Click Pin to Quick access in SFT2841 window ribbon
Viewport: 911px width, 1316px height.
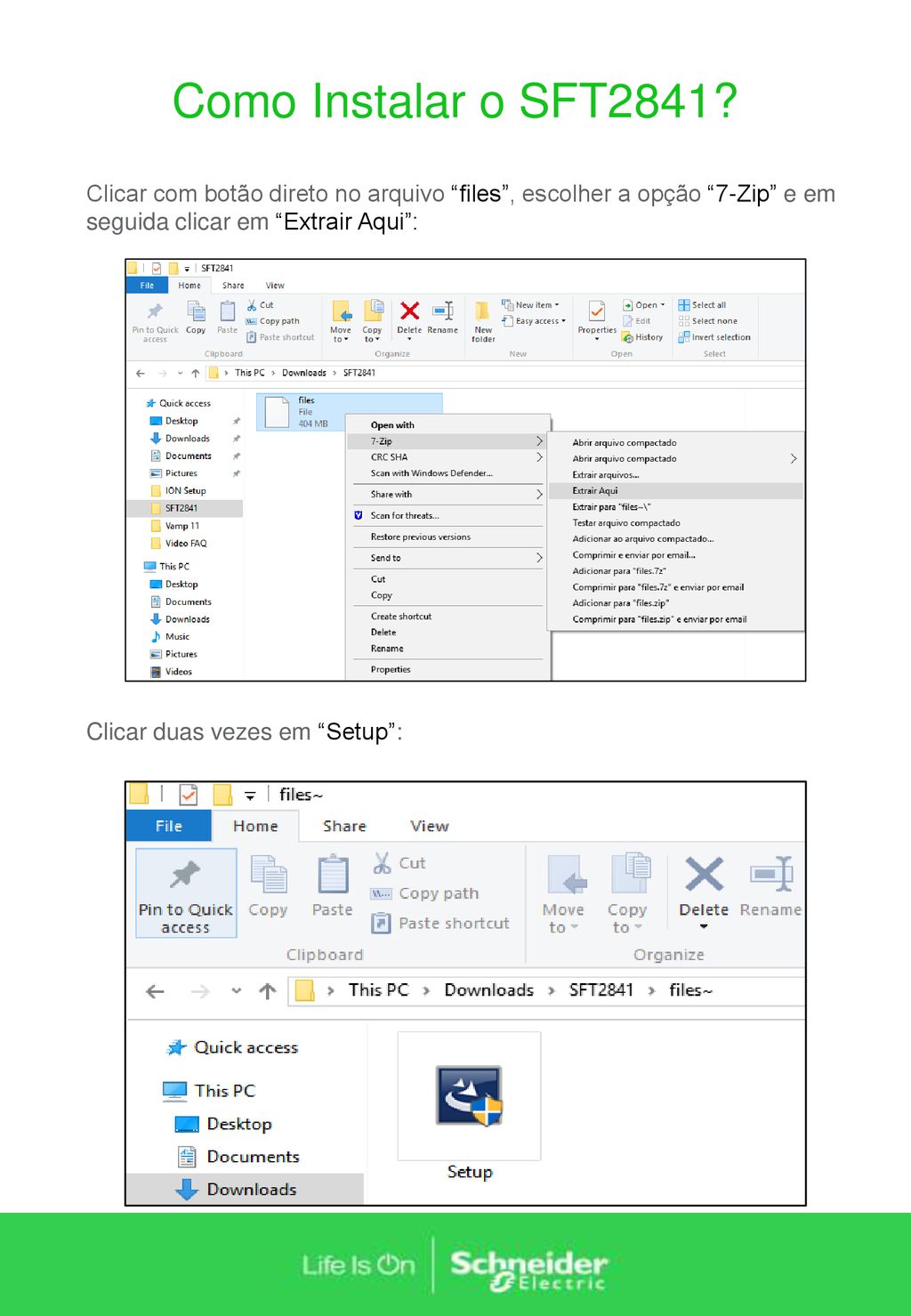pos(155,321)
